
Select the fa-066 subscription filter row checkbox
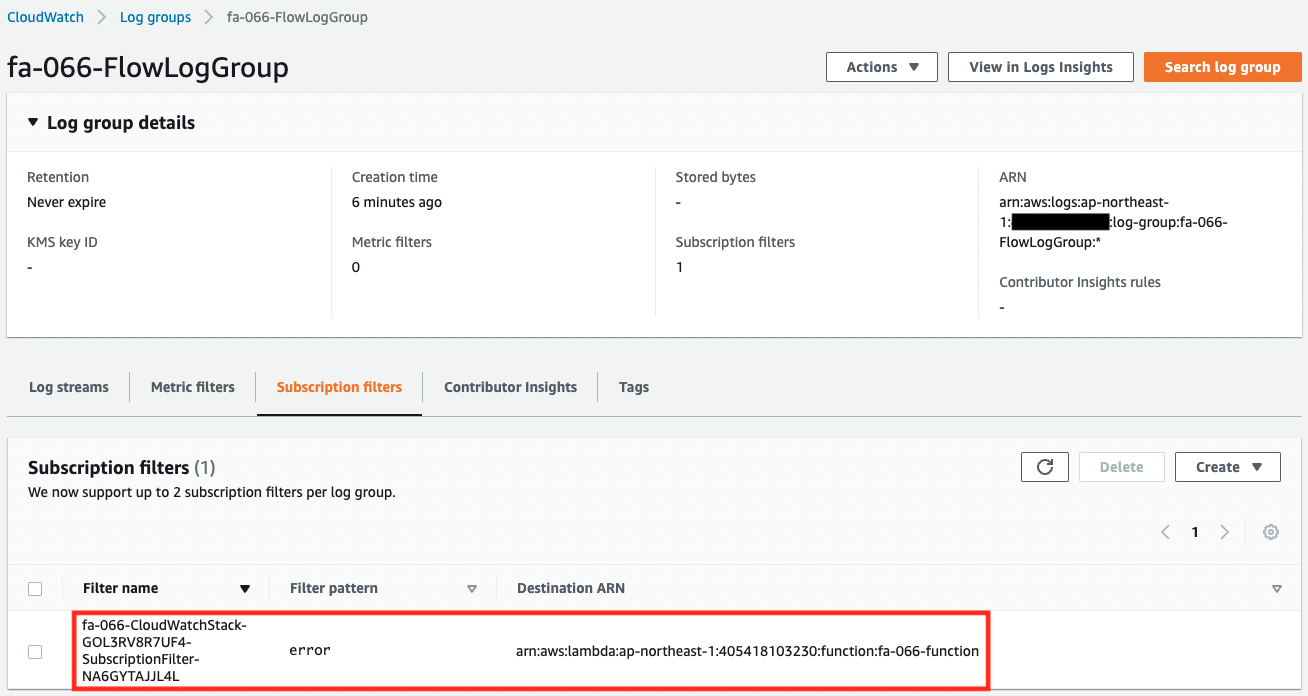pos(35,651)
